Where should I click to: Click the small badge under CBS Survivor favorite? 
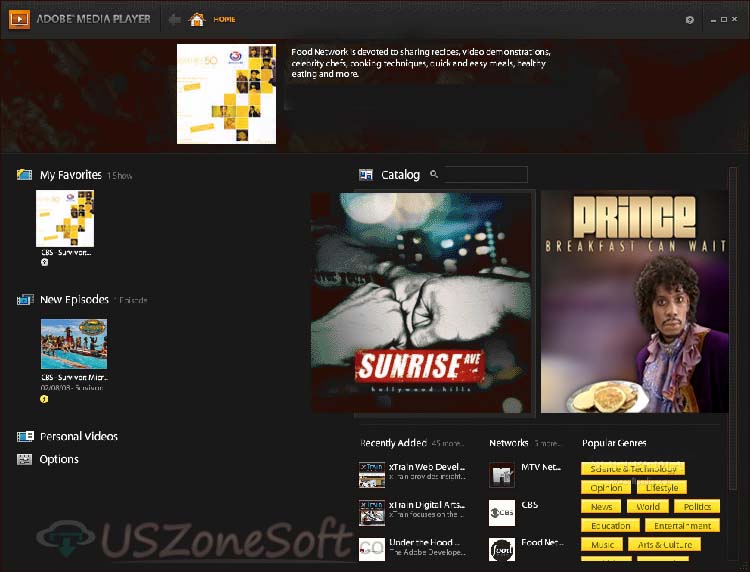pos(44,262)
